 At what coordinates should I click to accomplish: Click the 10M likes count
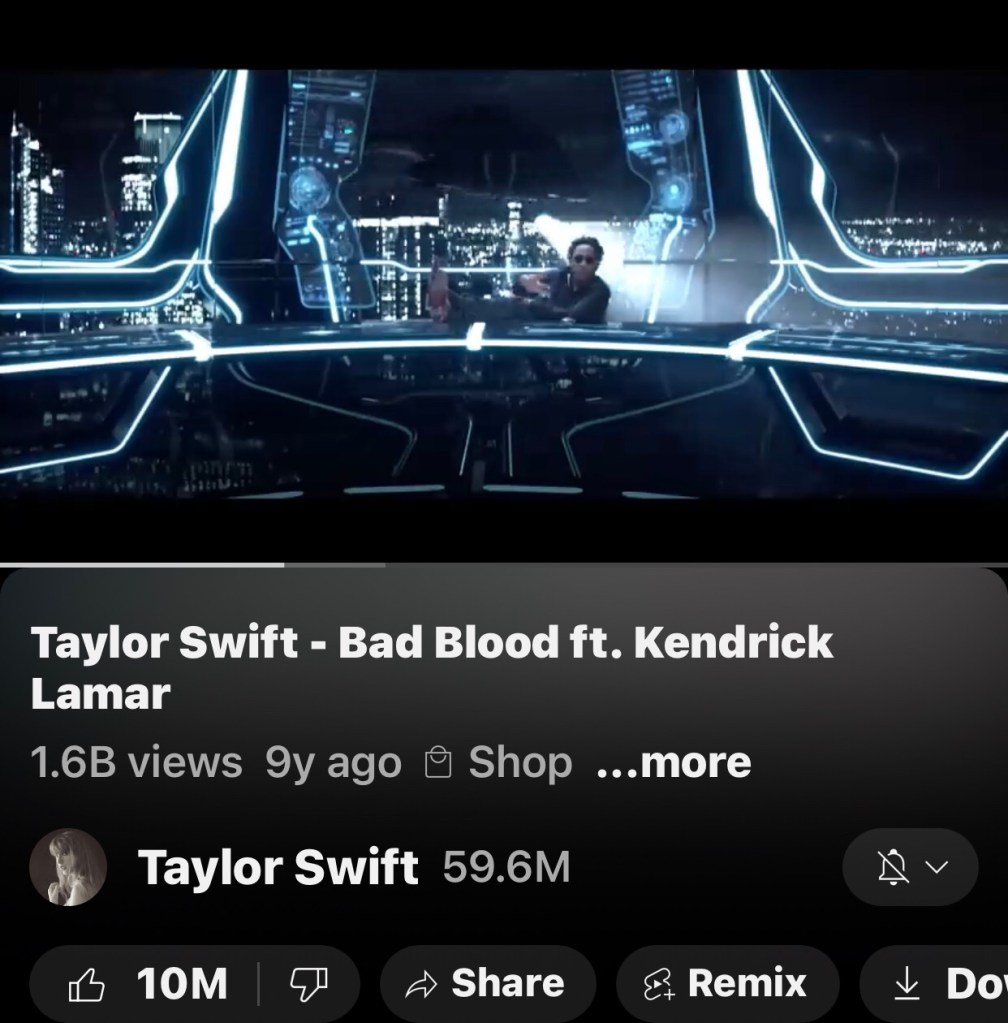[x=182, y=983]
